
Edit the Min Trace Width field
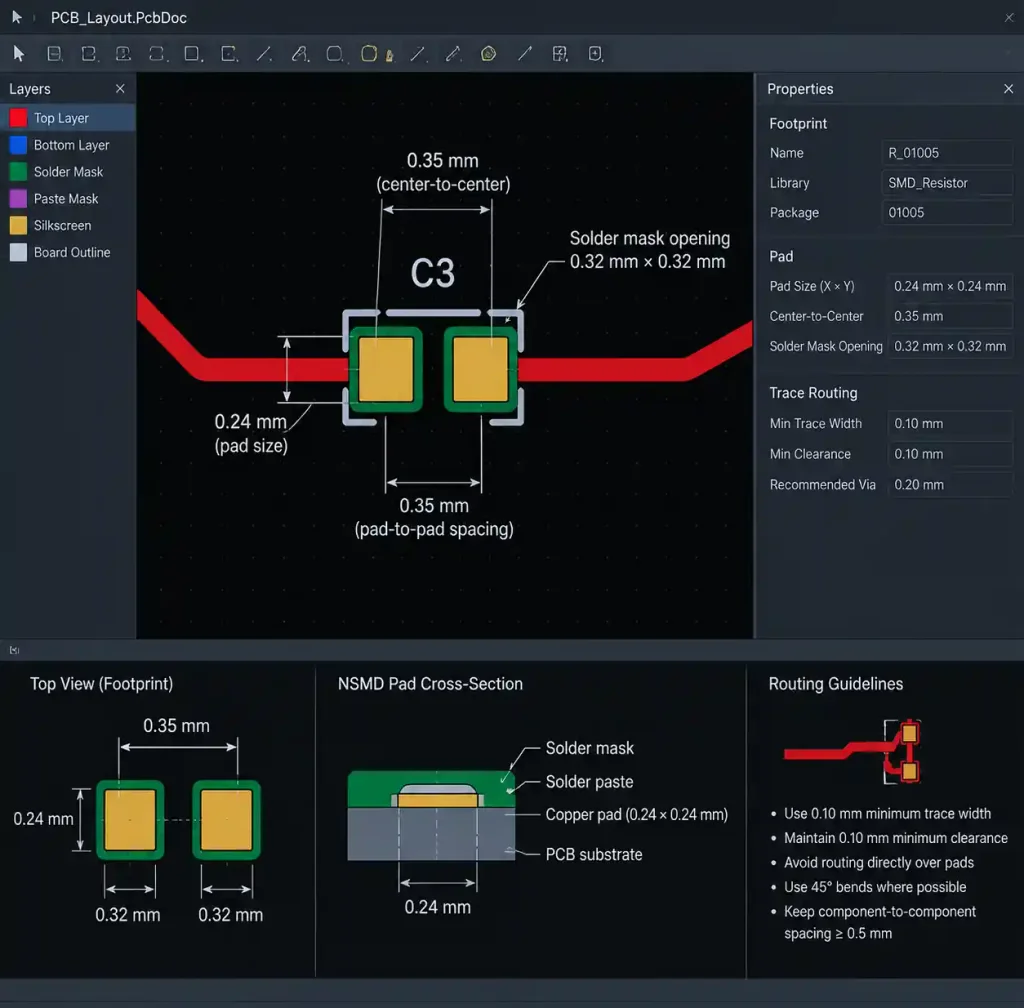950,423
